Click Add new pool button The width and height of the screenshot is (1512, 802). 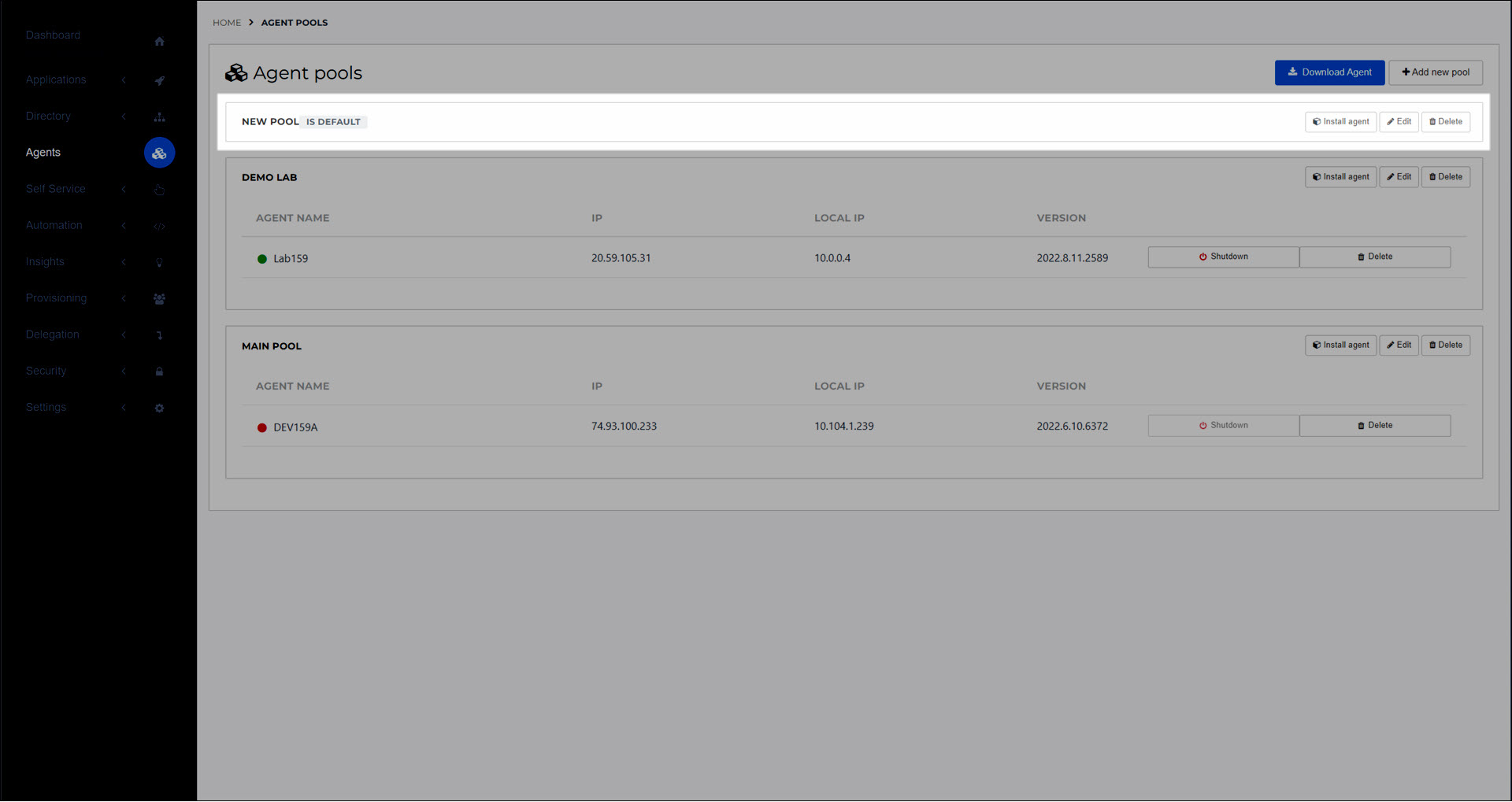coord(1436,72)
